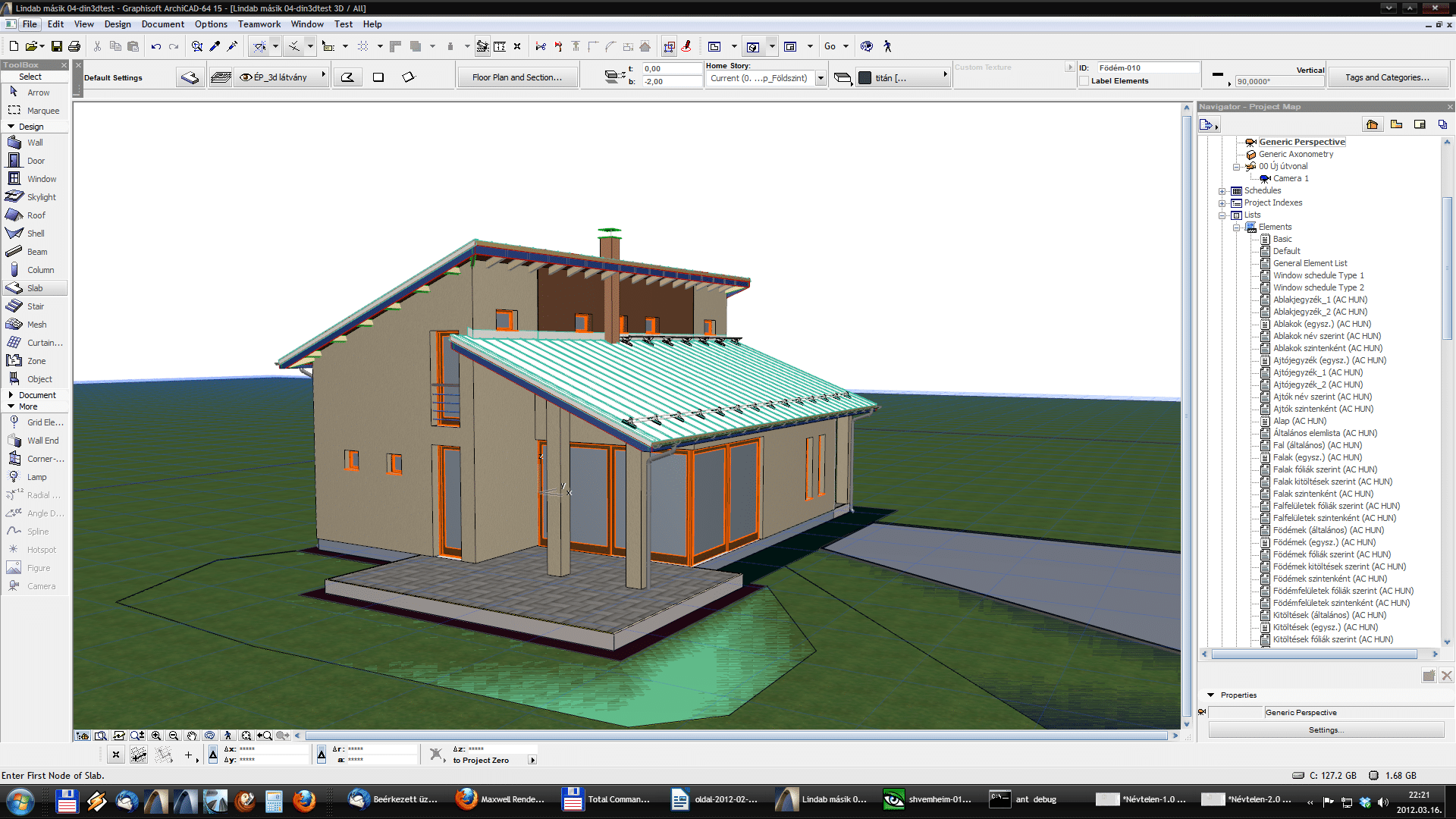
Task: Click the View menu item
Action: point(84,23)
